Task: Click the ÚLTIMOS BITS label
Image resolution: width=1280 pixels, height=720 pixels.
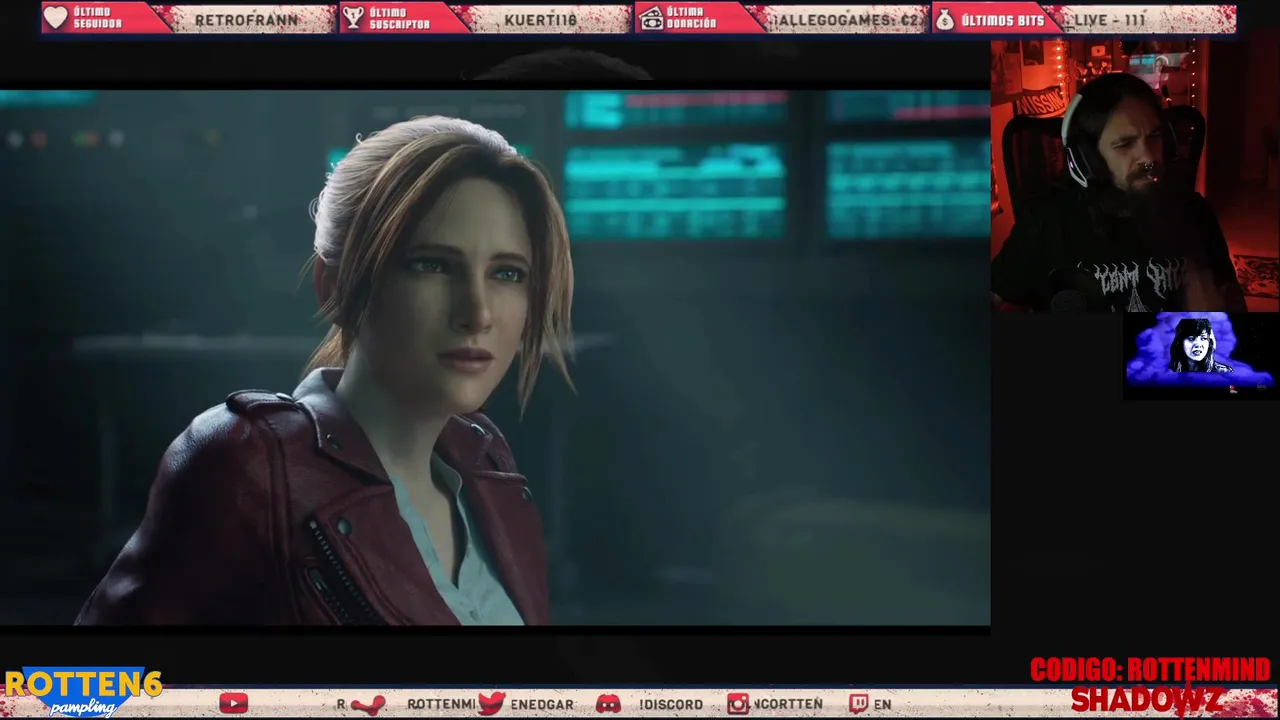Action: pyautogui.click(x=1002, y=19)
